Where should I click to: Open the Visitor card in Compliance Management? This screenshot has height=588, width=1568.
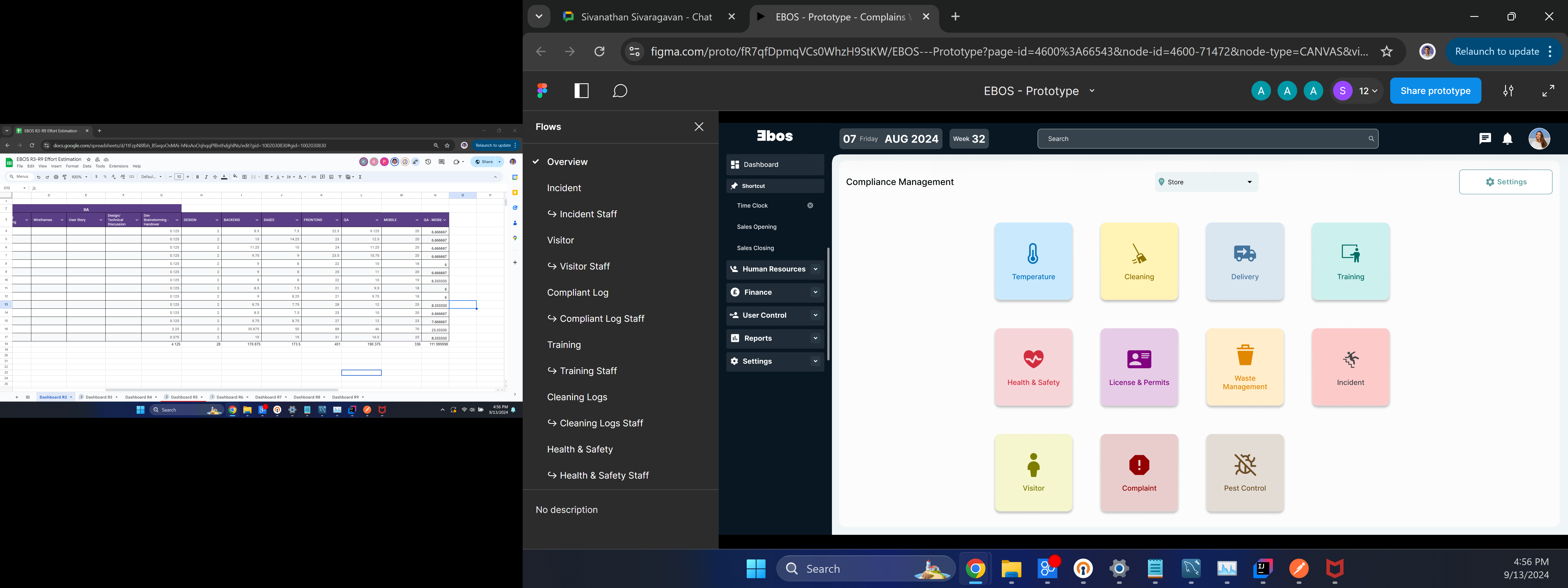pyautogui.click(x=1033, y=473)
